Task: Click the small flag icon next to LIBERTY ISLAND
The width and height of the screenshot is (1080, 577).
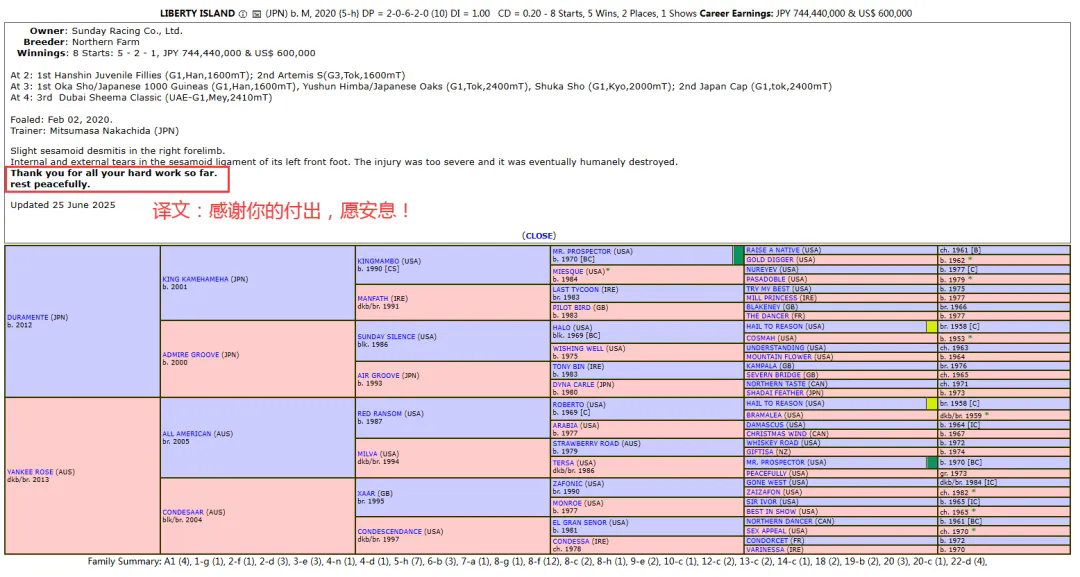Action: (256, 13)
